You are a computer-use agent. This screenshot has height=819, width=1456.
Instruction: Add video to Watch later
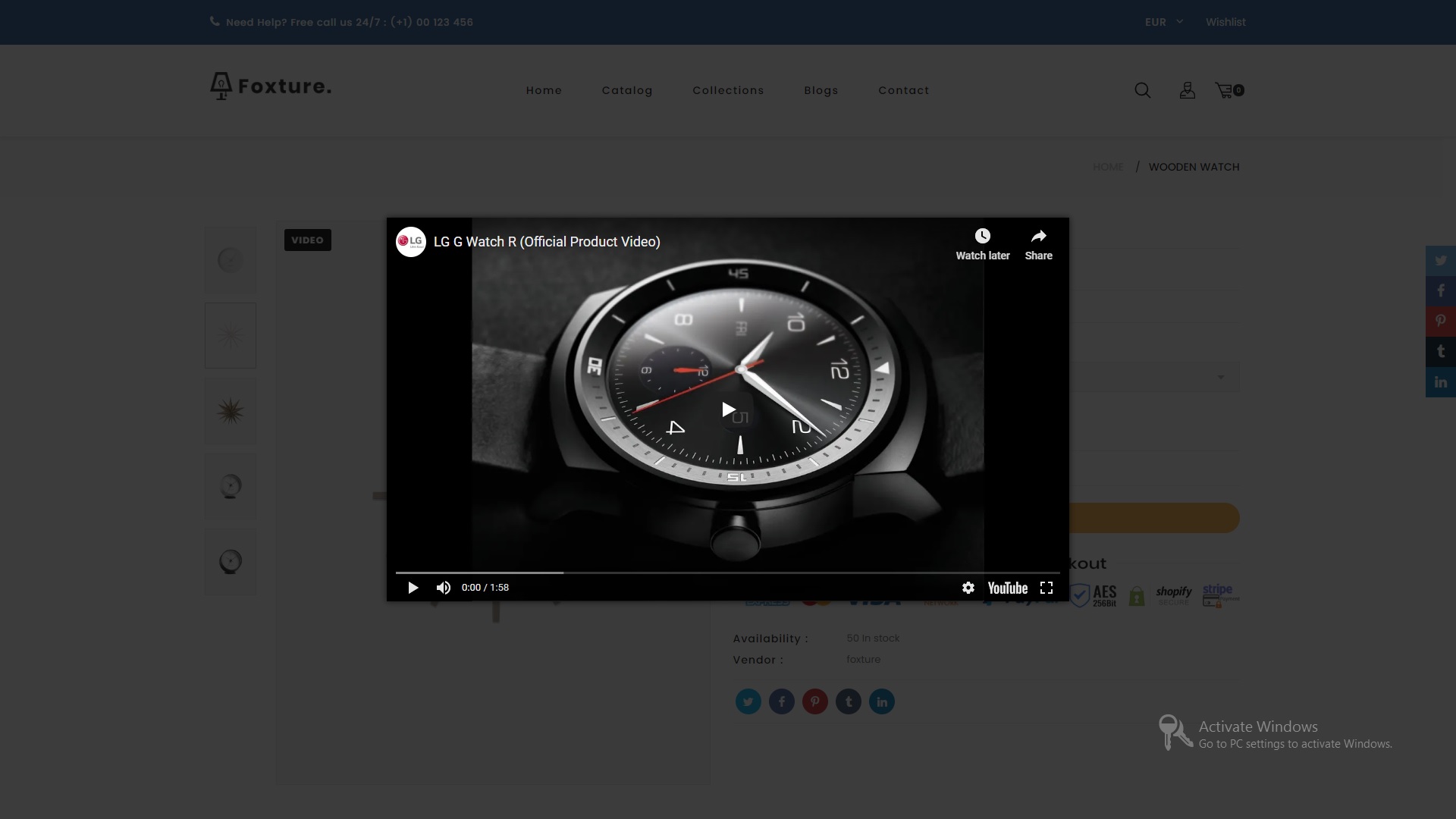(983, 244)
